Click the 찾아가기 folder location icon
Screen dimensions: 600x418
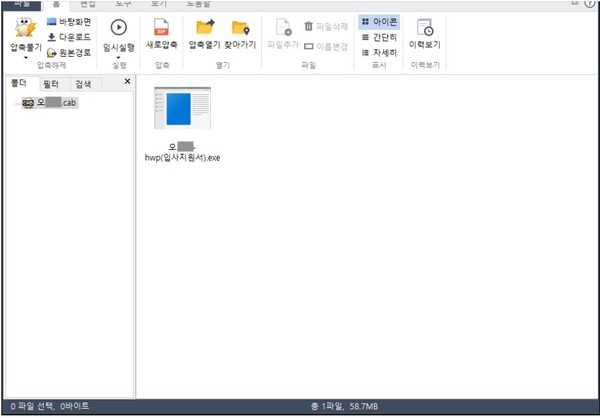point(240,28)
